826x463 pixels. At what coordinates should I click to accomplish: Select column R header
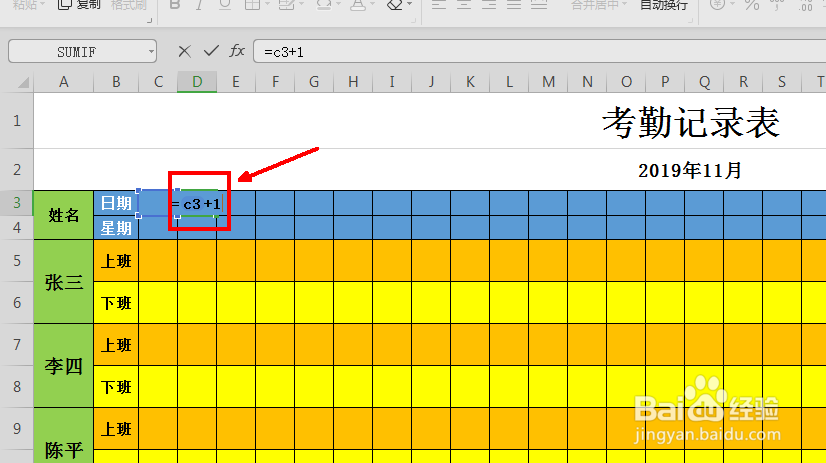point(743,82)
